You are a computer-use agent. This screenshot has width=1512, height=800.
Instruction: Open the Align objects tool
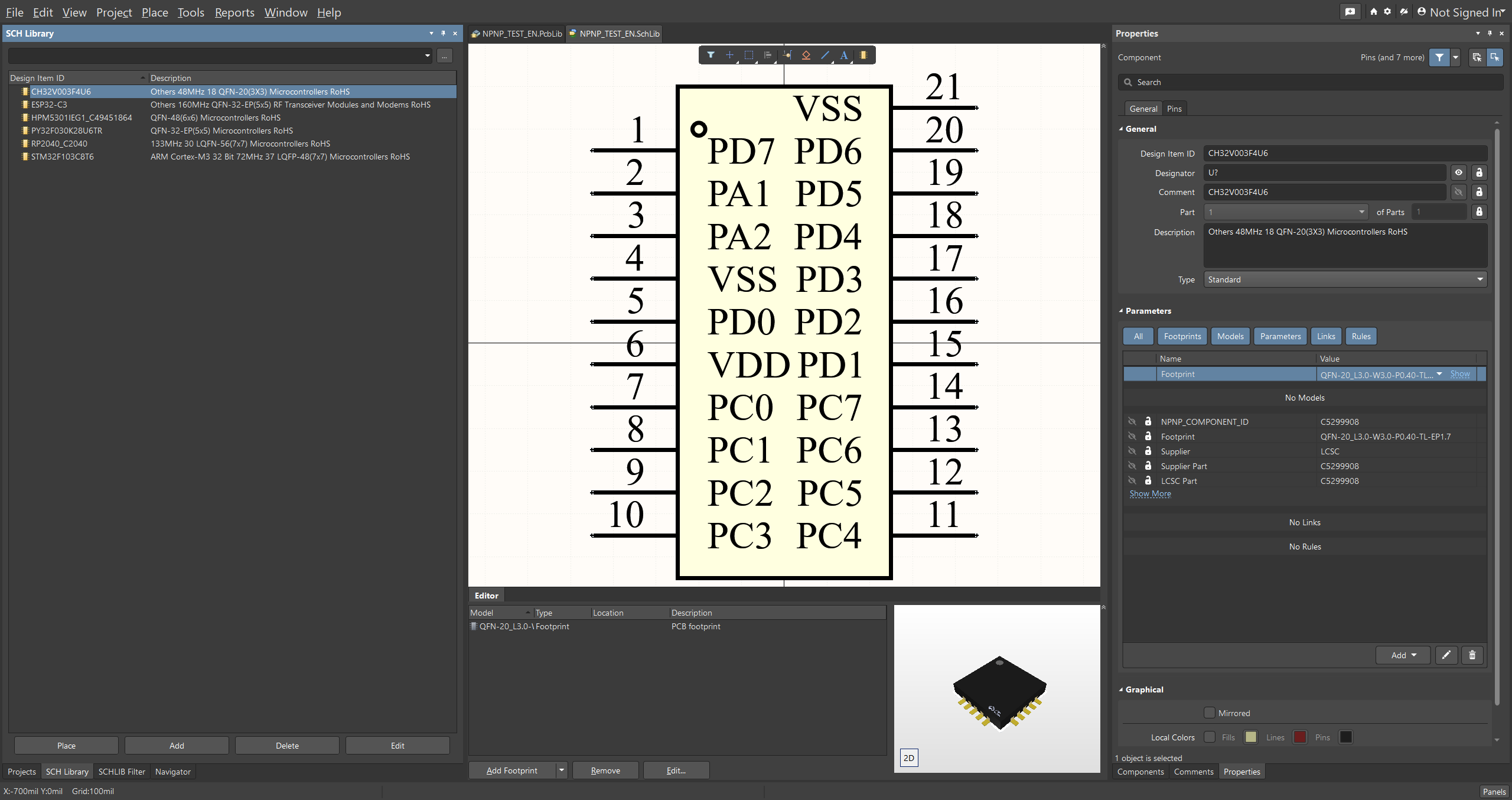point(767,55)
